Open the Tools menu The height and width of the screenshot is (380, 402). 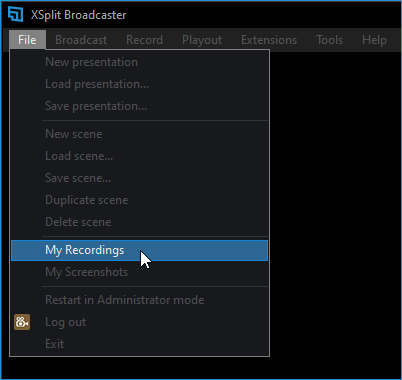[x=329, y=40]
